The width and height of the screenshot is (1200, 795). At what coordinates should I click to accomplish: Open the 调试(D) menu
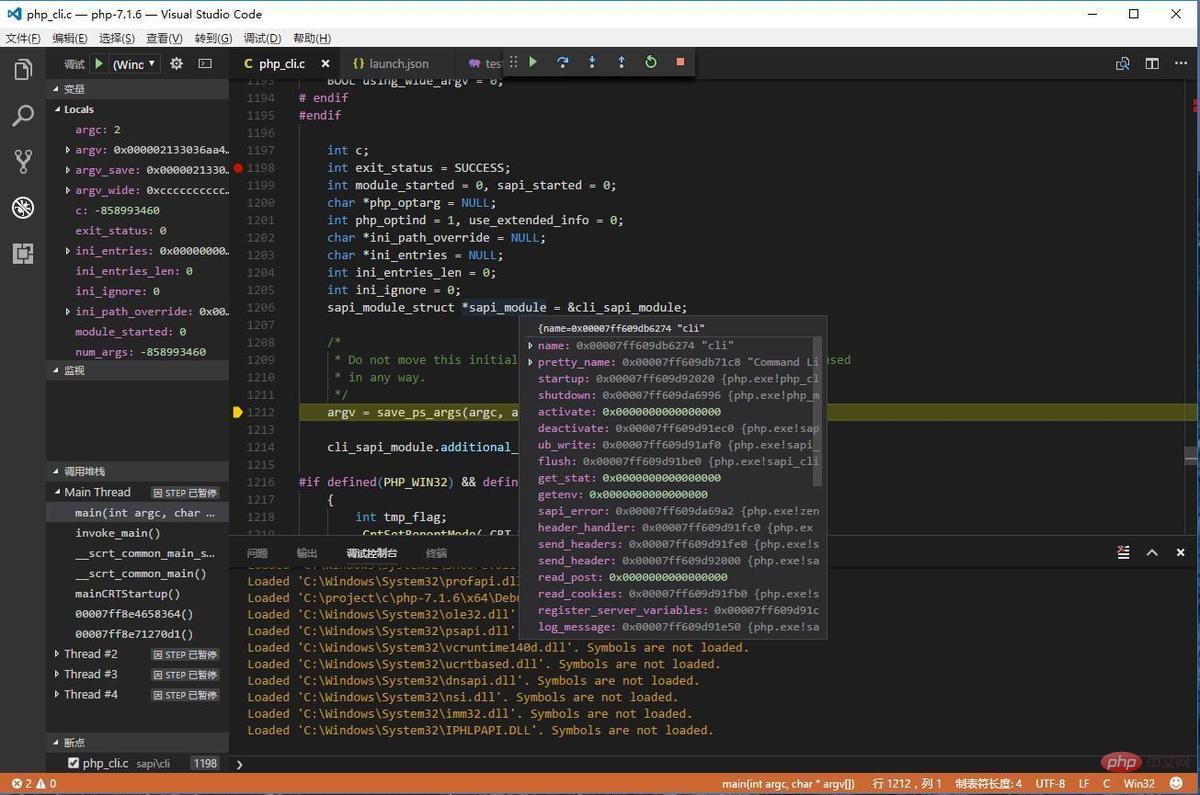[262, 38]
